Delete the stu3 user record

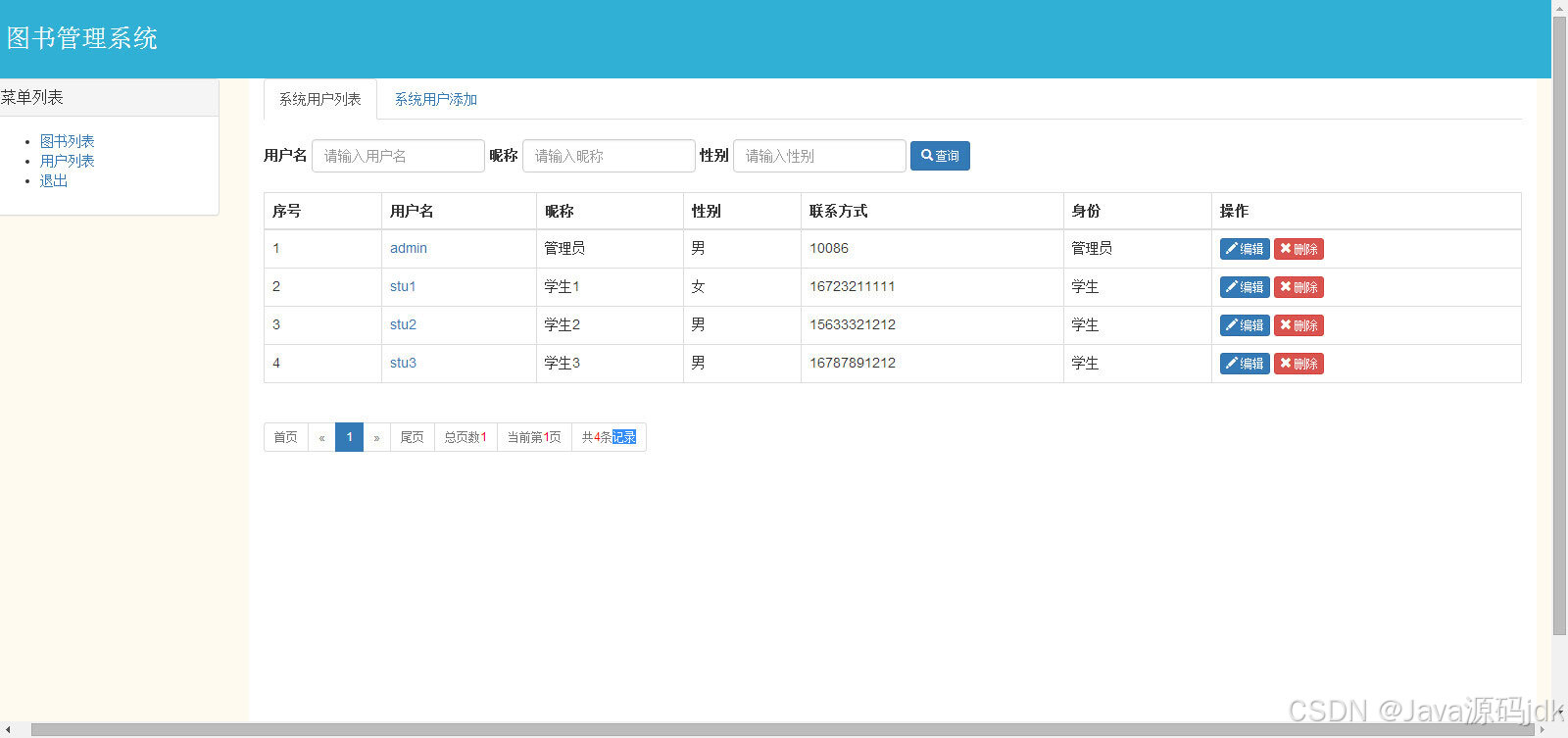pyautogui.click(x=1298, y=364)
